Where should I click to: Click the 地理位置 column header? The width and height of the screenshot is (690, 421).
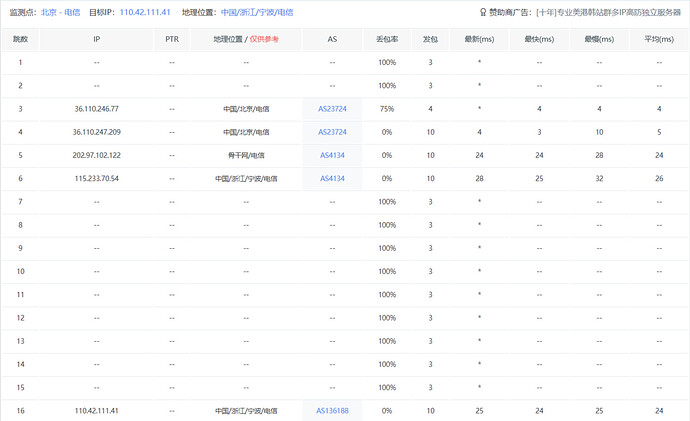pyautogui.click(x=228, y=39)
